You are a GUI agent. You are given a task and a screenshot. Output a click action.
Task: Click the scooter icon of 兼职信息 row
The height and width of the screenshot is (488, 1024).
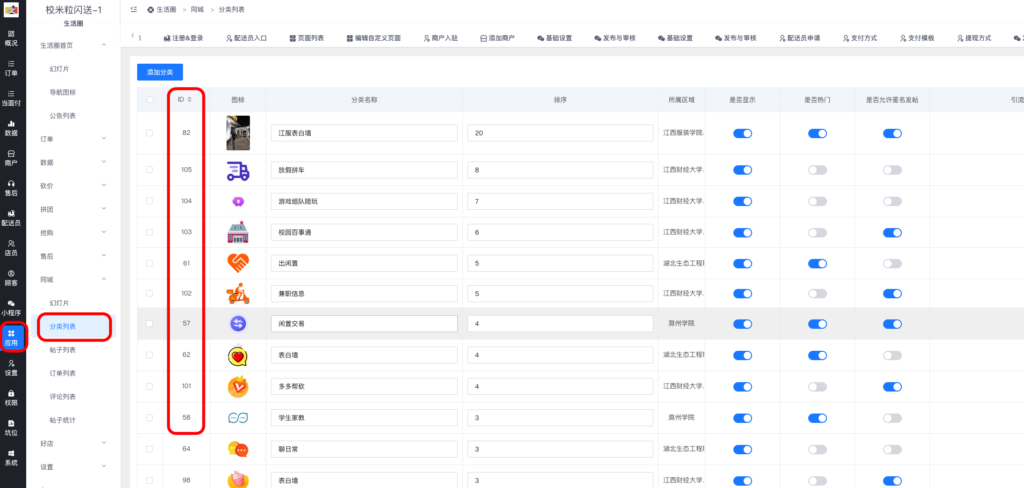[238, 294]
